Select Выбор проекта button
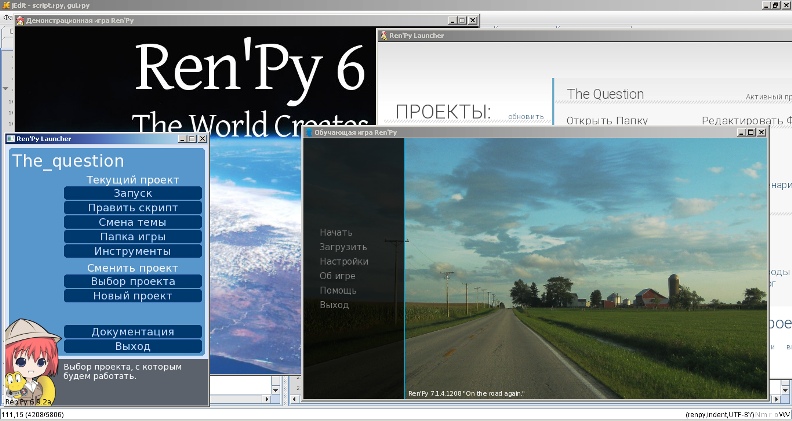Image resolution: width=792 pixels, height=421 pixels. click(133, 282)
